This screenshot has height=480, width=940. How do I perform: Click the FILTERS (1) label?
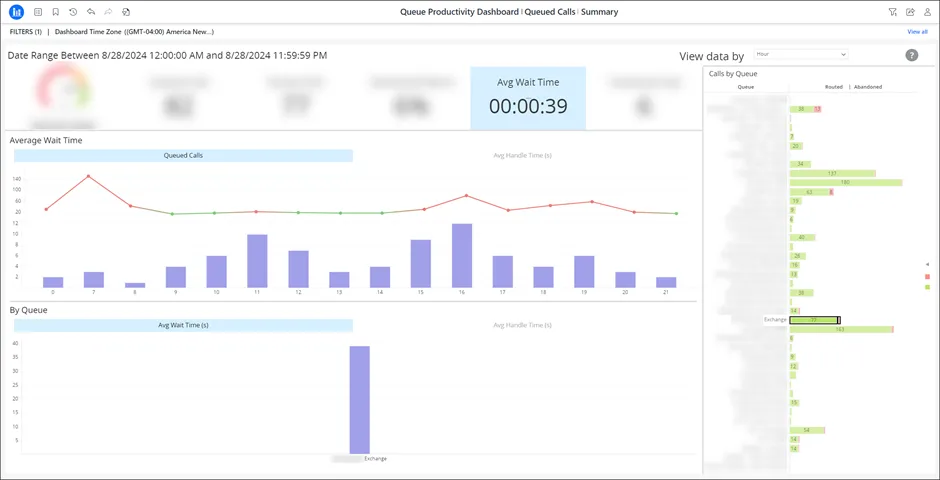point(26,32)
